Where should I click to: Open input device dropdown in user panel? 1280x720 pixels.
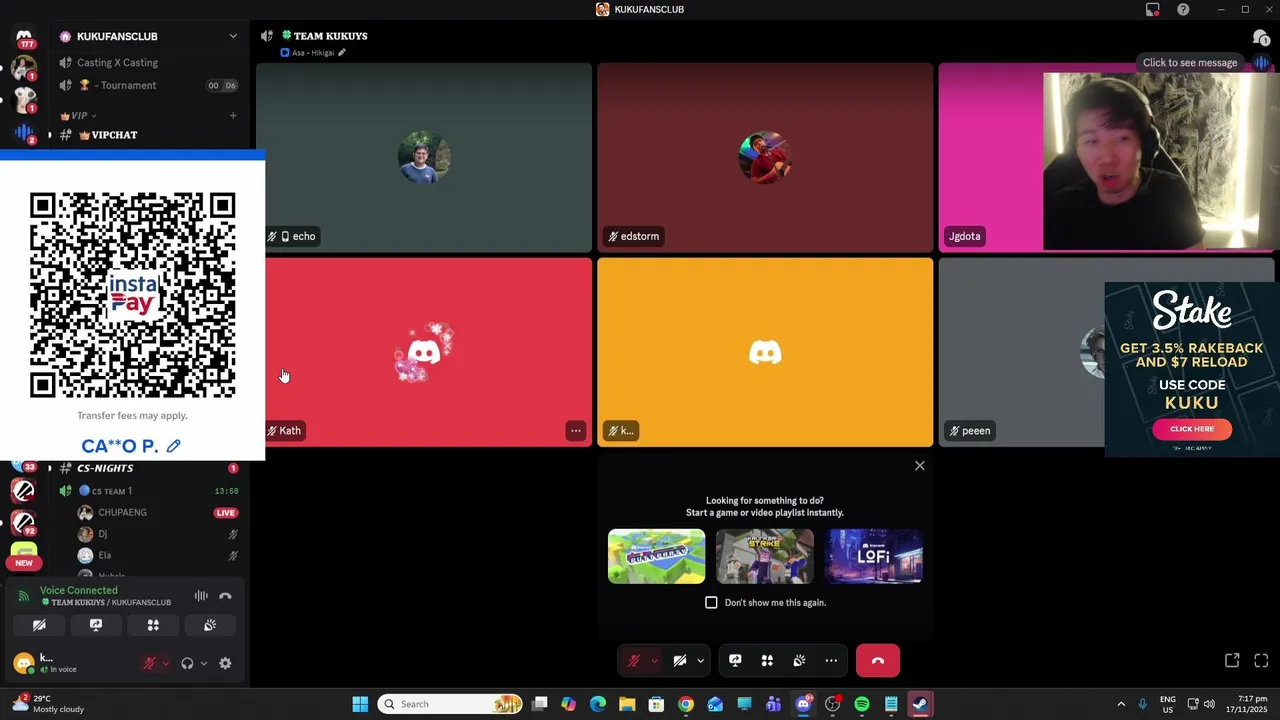coord(166,663)
